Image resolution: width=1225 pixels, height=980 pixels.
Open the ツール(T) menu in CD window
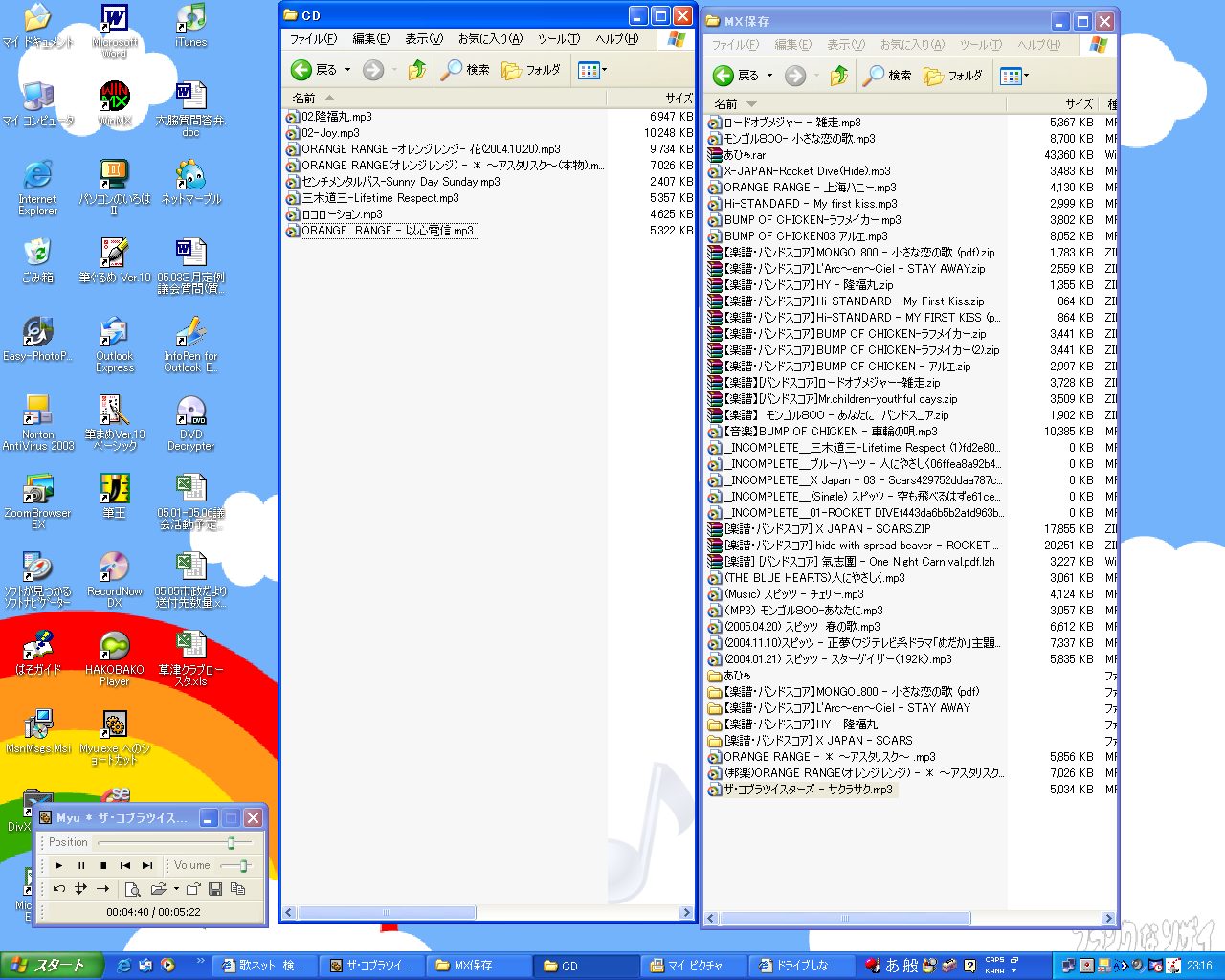[558, 39]
